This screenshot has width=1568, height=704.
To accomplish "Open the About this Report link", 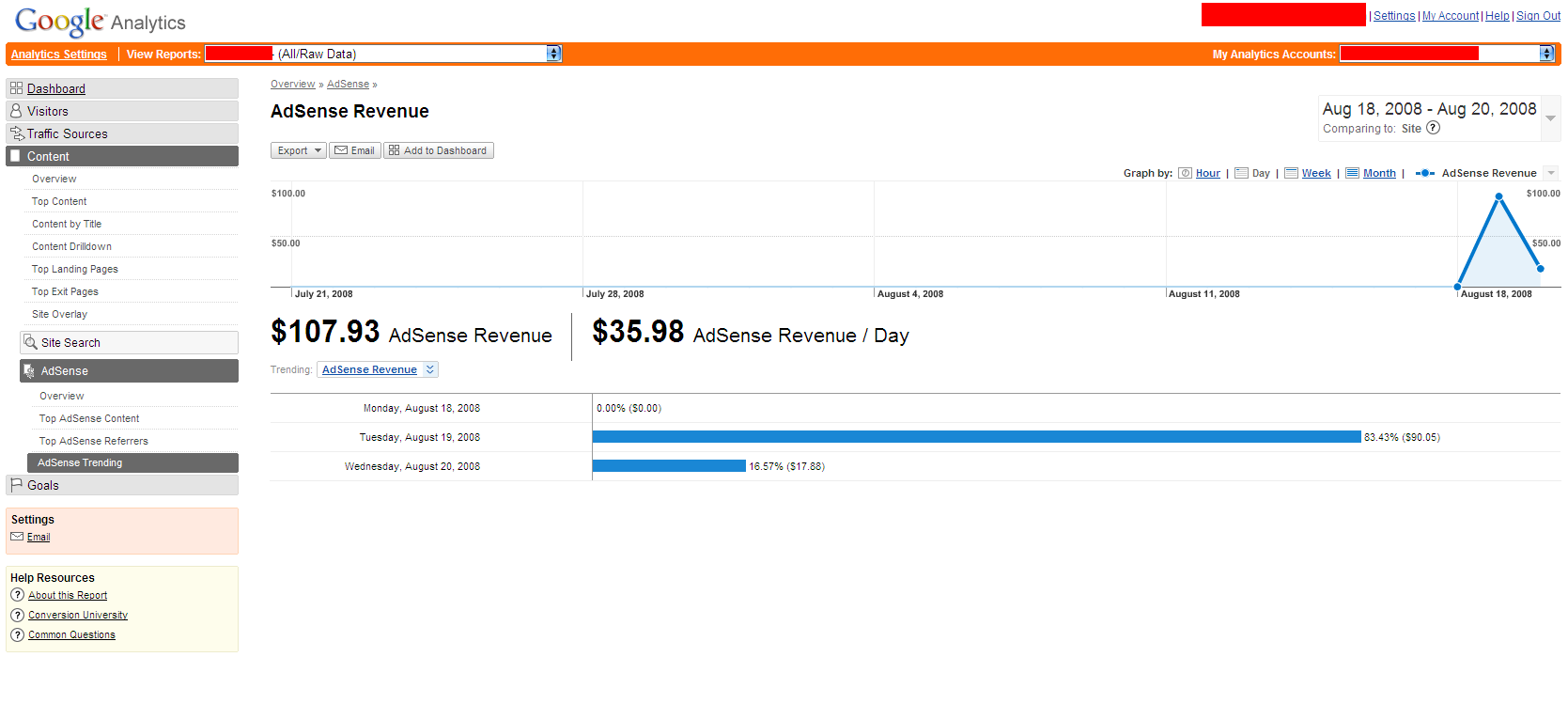I will pyautogui.click(x=68, y=595).
